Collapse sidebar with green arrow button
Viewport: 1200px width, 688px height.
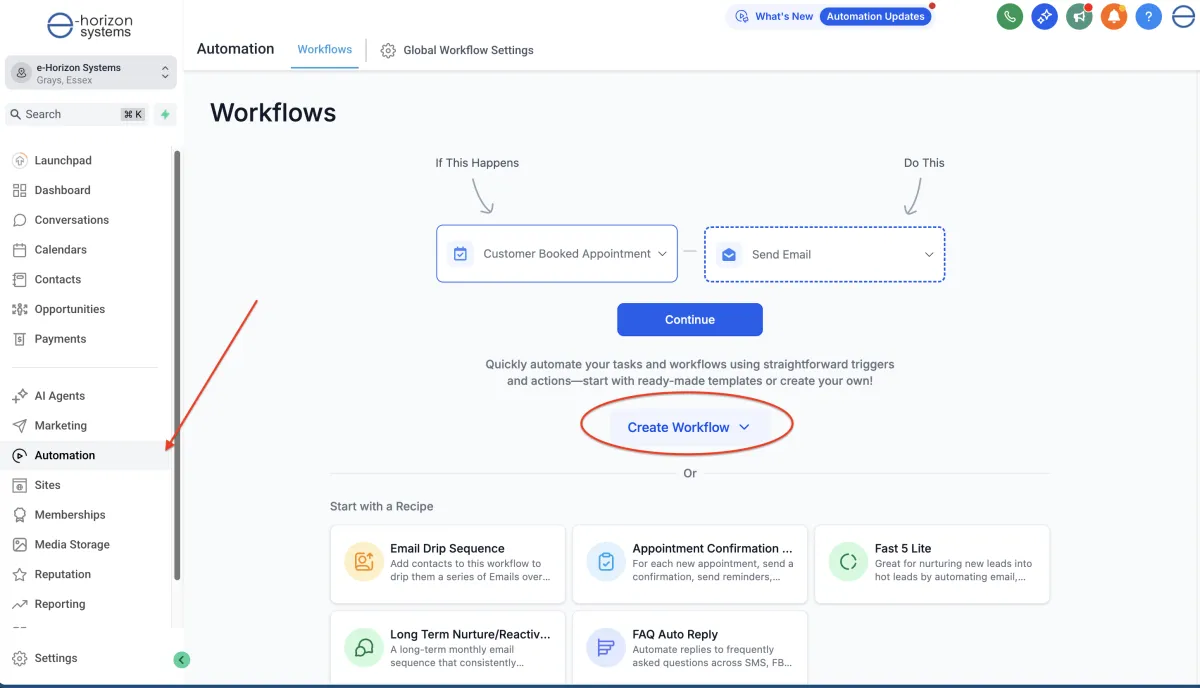181,659
